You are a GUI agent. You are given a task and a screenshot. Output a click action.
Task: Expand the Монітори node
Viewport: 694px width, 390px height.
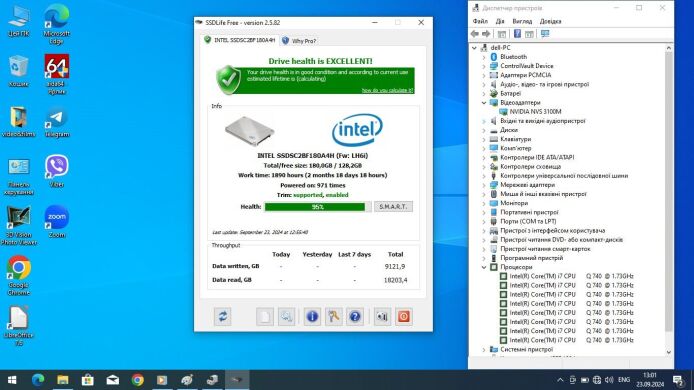[484, 203]
